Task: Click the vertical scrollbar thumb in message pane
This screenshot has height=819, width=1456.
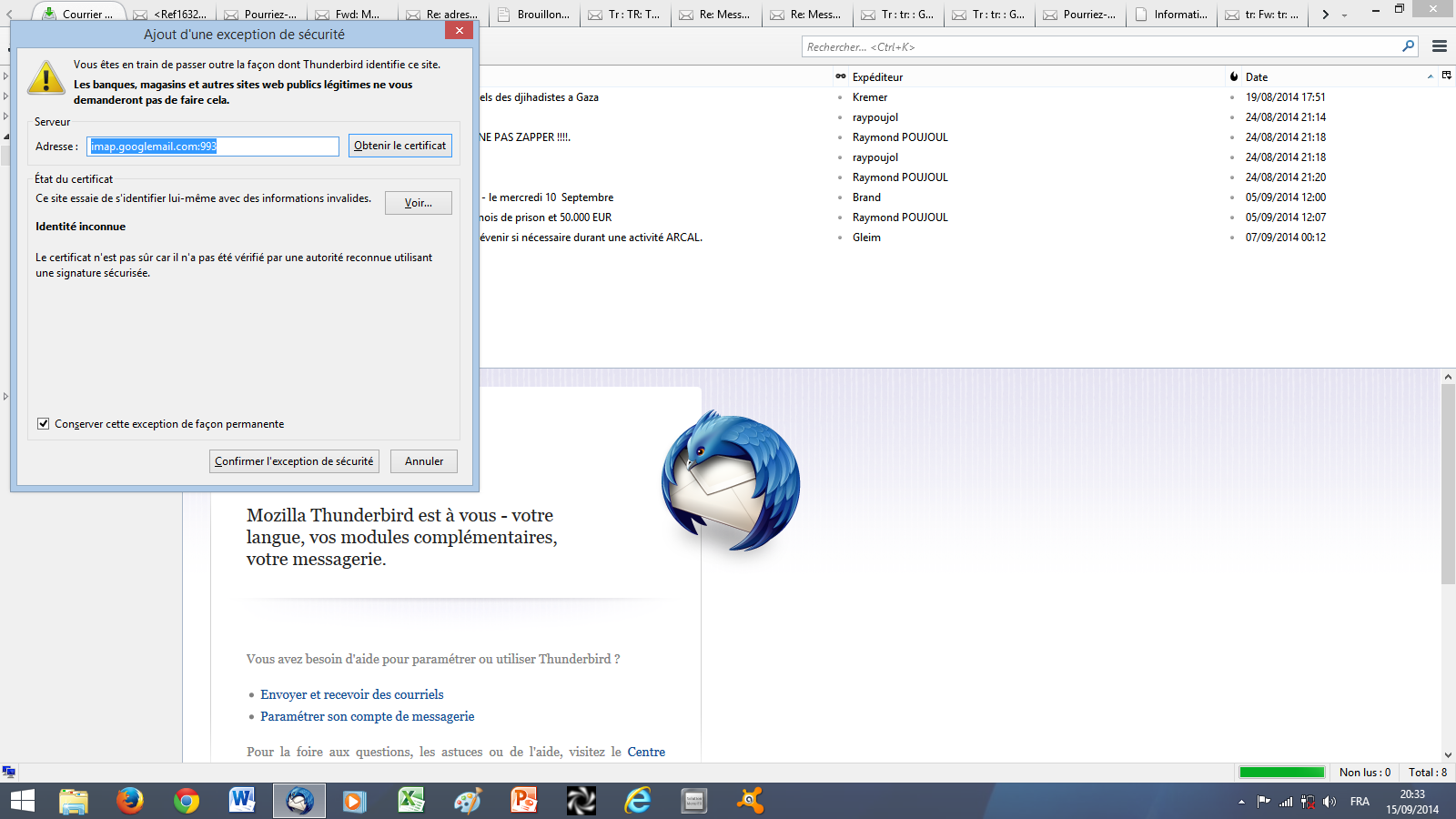Action: [1448, 484]
